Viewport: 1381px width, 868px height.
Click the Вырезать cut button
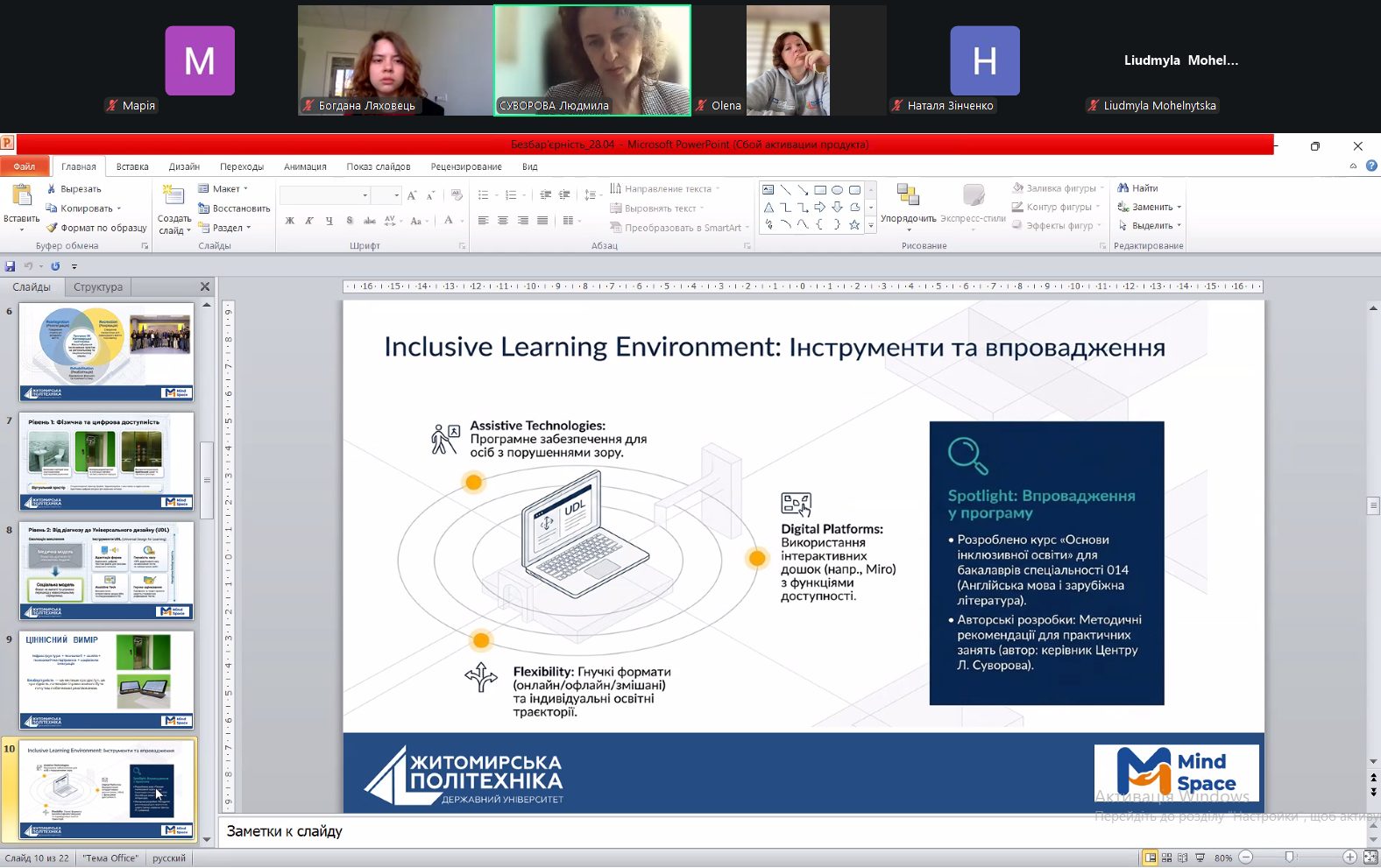click(75, 189)
